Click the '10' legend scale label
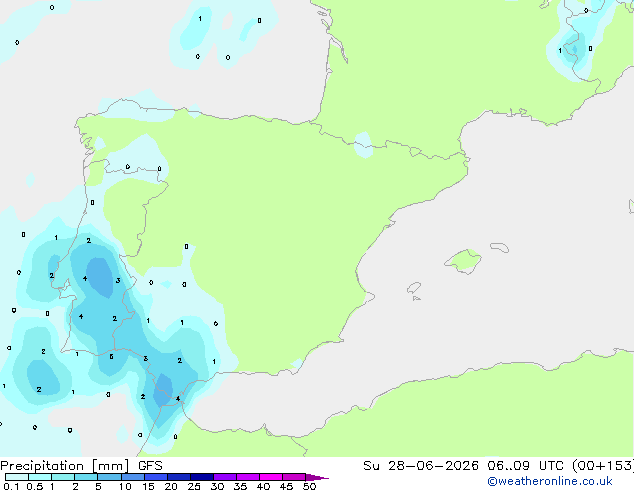This screenshot has width=634, height=490. pos(125,486)
